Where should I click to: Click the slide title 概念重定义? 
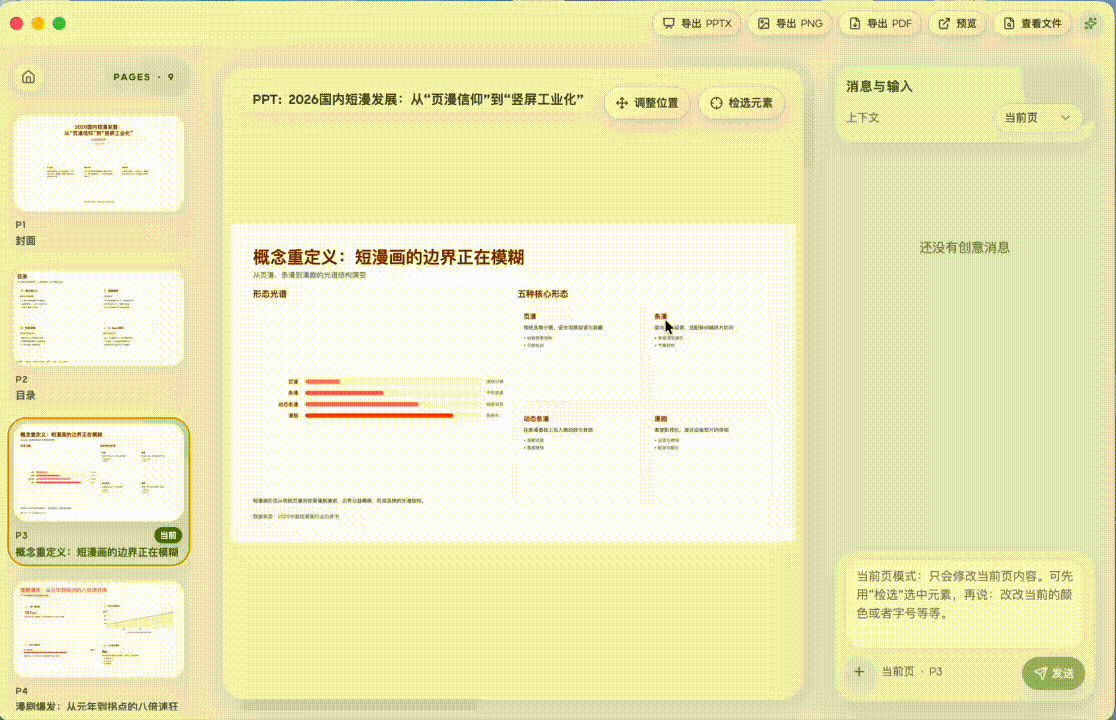[x=388, y=258]
